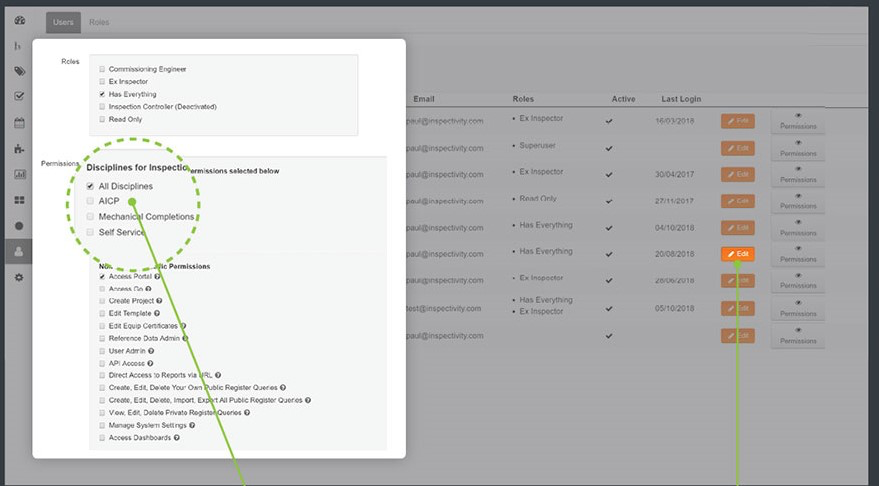Enable the Self Service discipline

90,232
